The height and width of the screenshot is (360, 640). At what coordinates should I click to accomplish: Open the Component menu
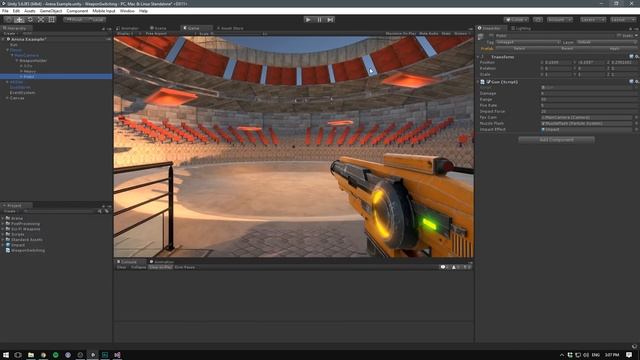point(77,11)
